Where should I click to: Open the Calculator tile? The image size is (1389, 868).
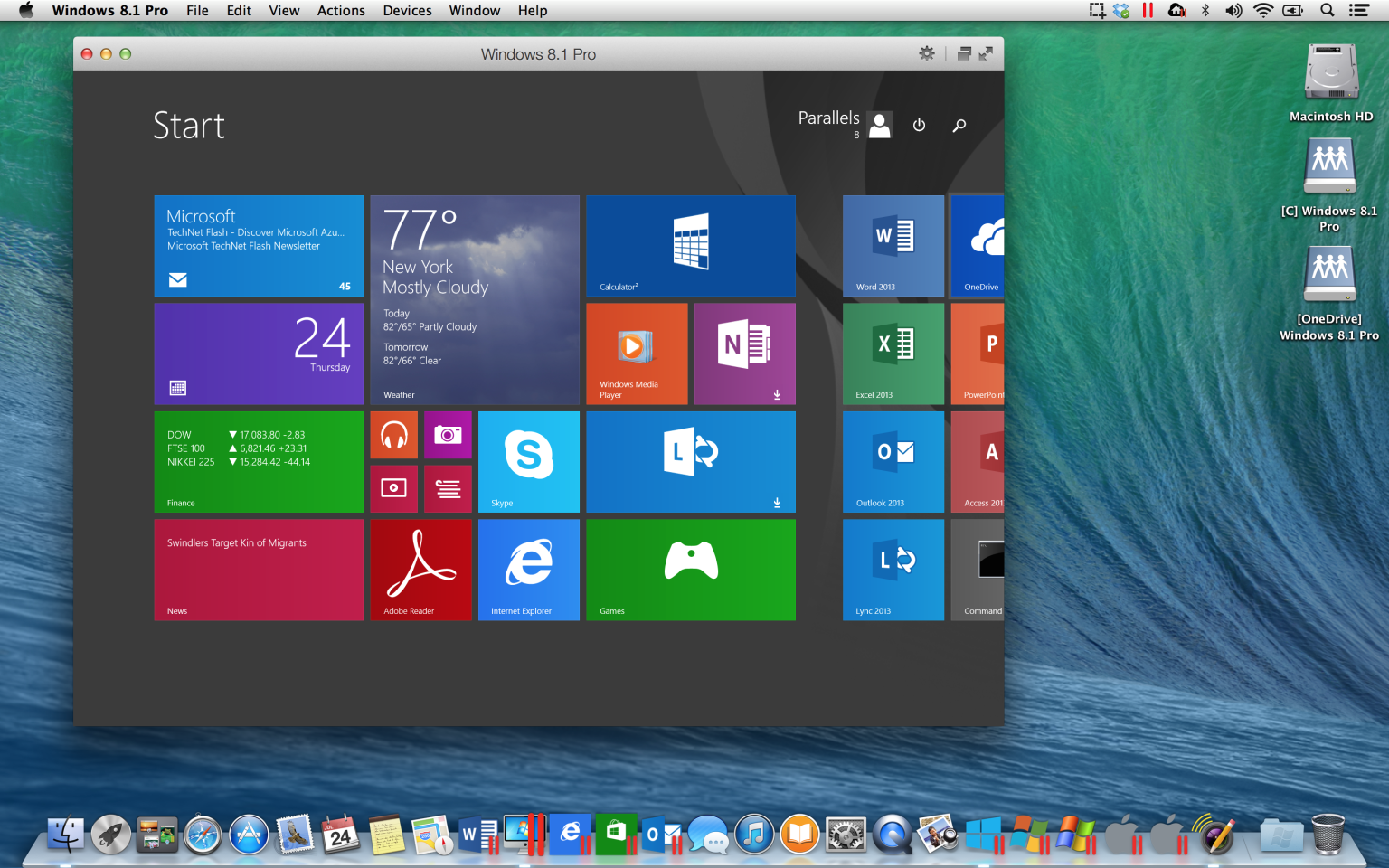tap(690, 245)
